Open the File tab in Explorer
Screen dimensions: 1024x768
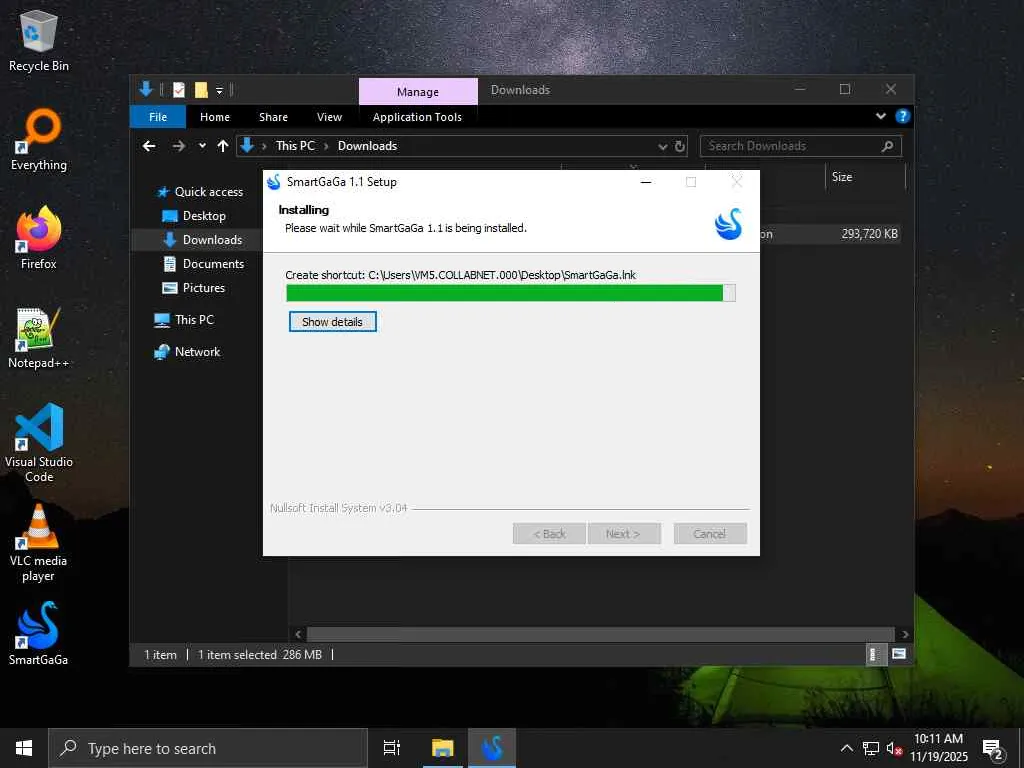[158, 117]
